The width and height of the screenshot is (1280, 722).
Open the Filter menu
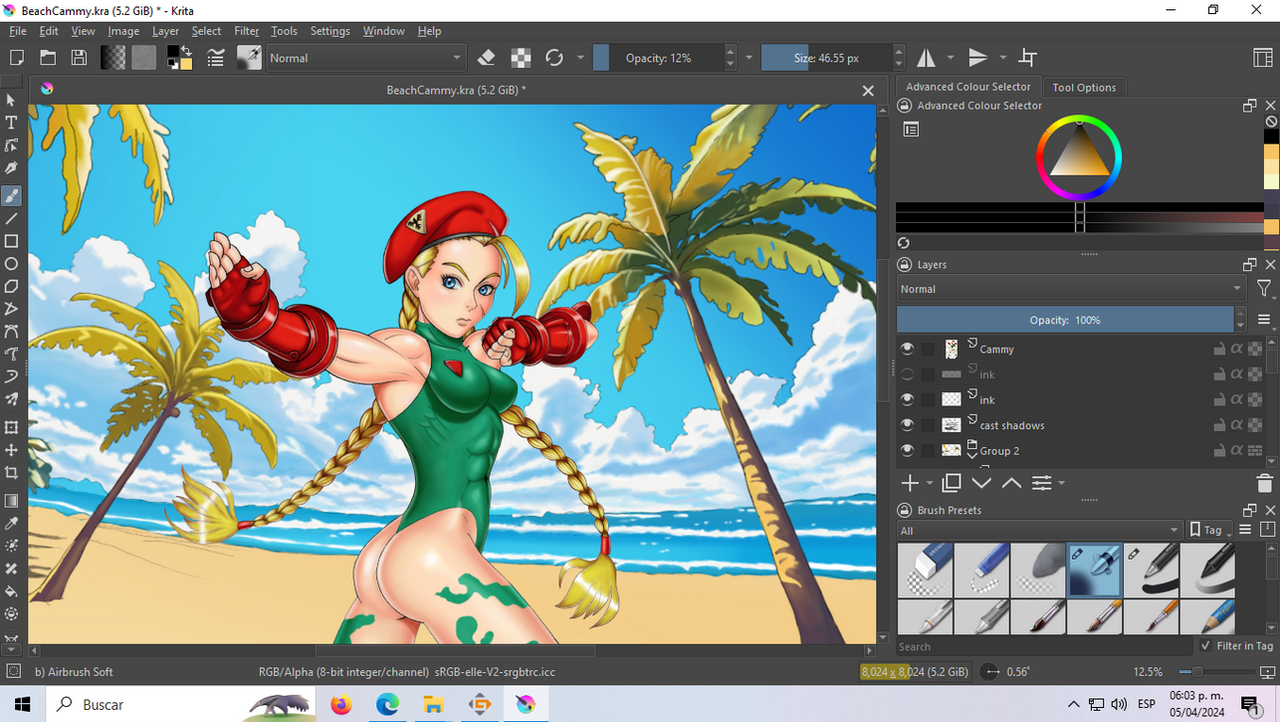(x=246, y=31)
